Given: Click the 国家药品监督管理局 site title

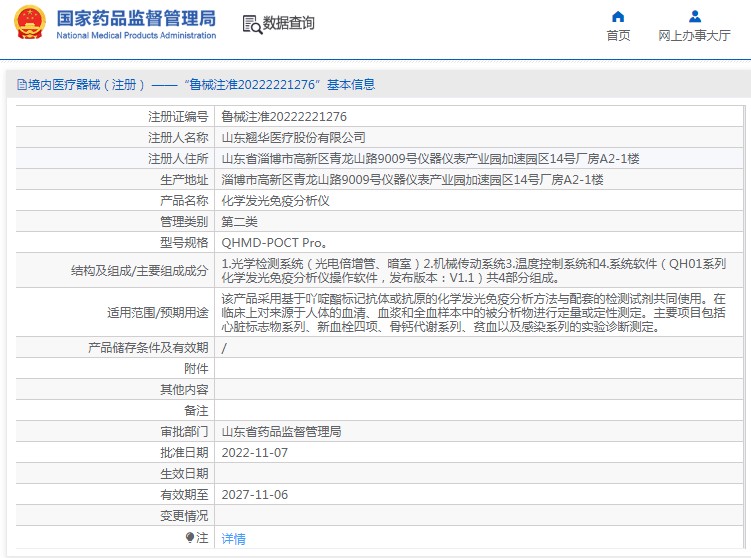Looking at the screenshot, I should [136, 18].
